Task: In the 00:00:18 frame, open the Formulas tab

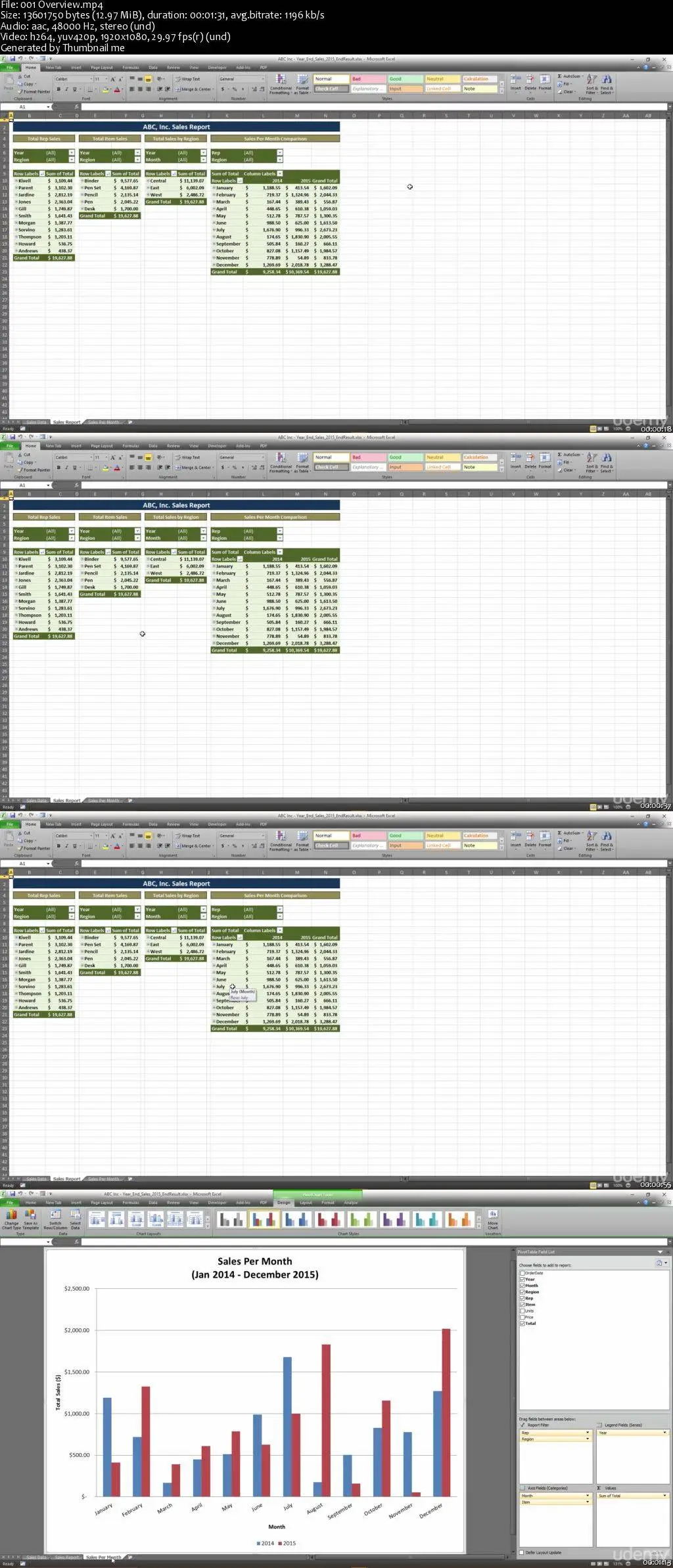Action: (131, 67)
